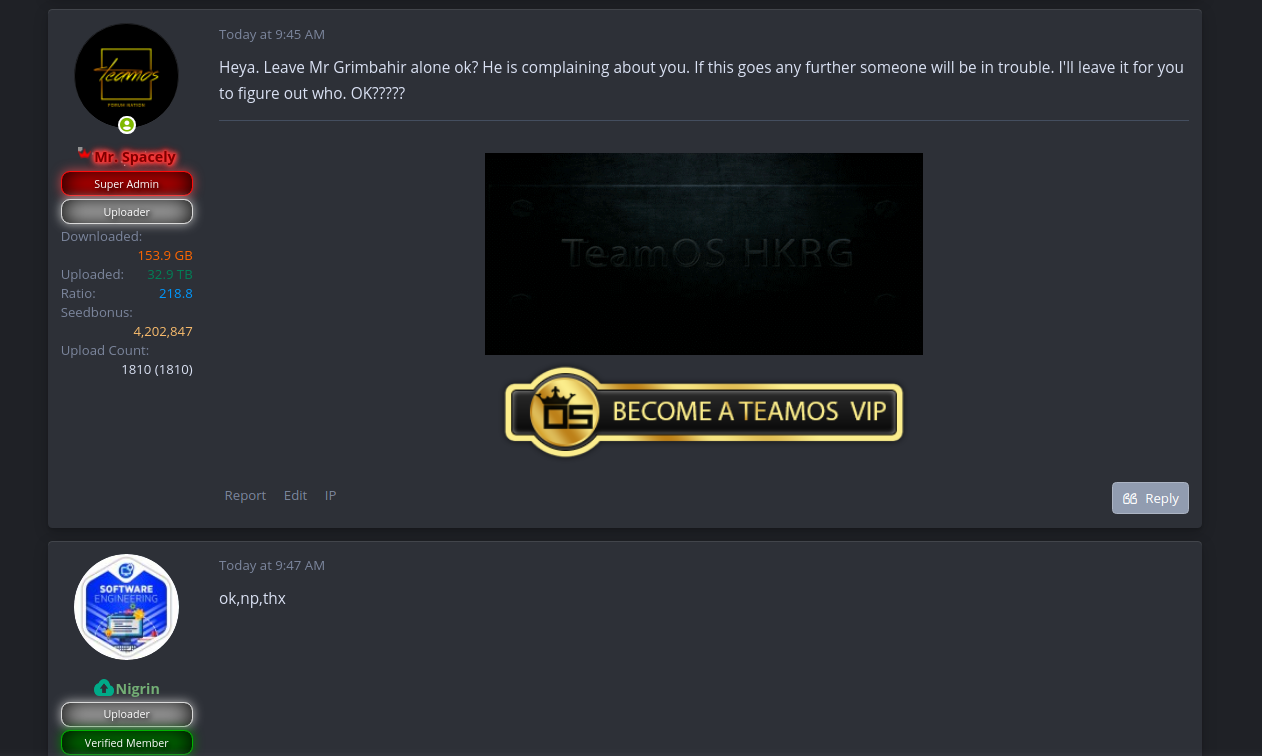Click the Become a TeamOS VIP banner
Image resolution: width=1262 pixels, height=756 pixels.
pos(704,412)
